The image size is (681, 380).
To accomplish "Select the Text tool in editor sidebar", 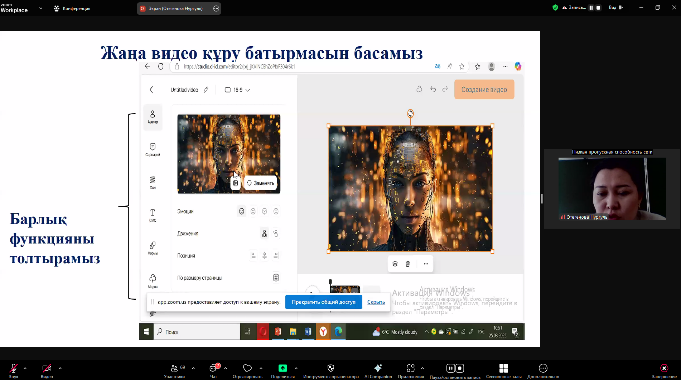I will click(x=152, y=215).
